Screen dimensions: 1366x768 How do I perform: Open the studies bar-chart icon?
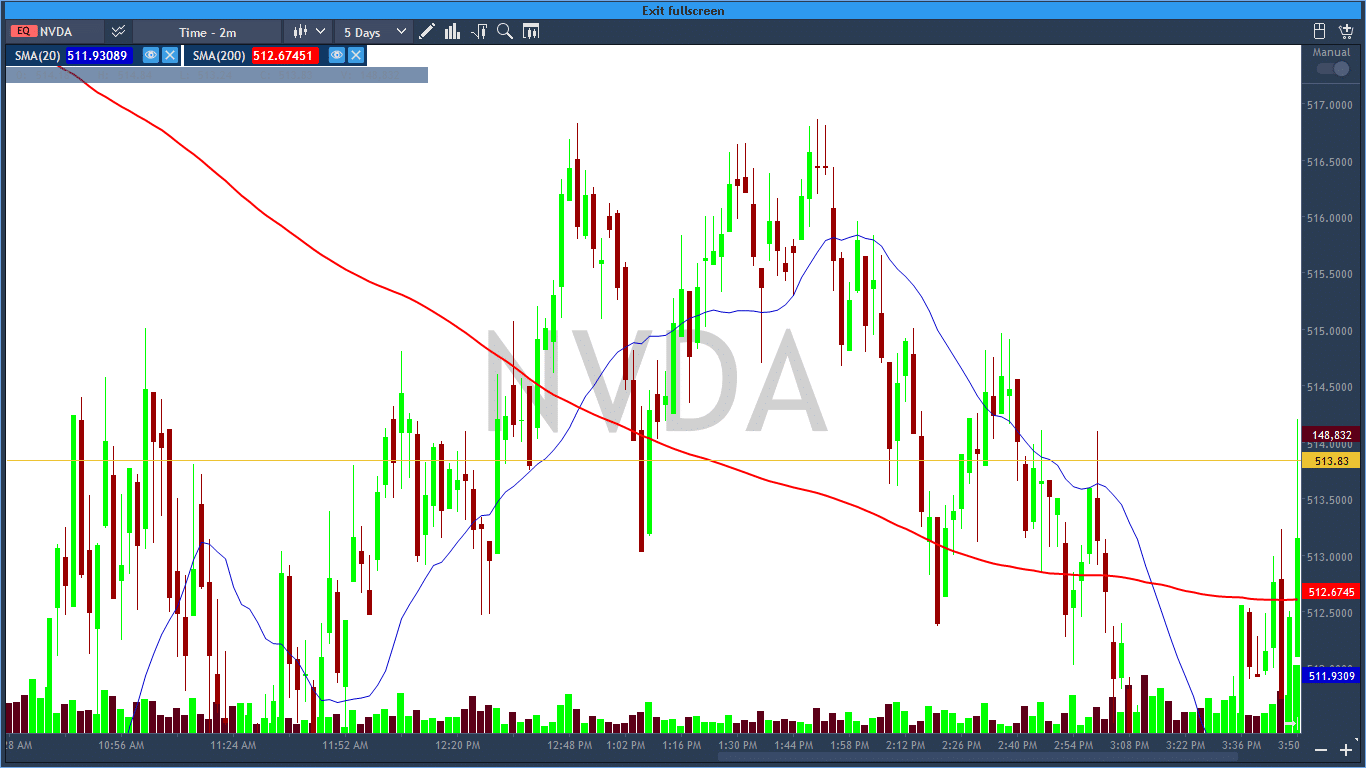coord(453,32)
